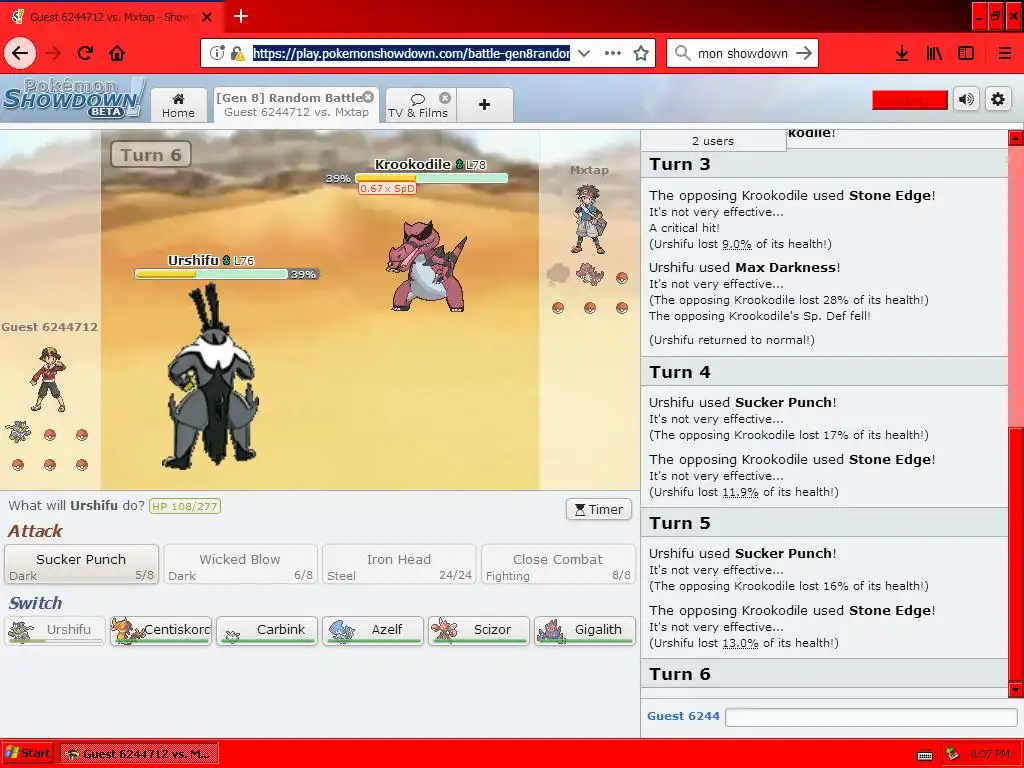
Task: Click the Turn 6 counter label
Action: (x=151, y=155)
